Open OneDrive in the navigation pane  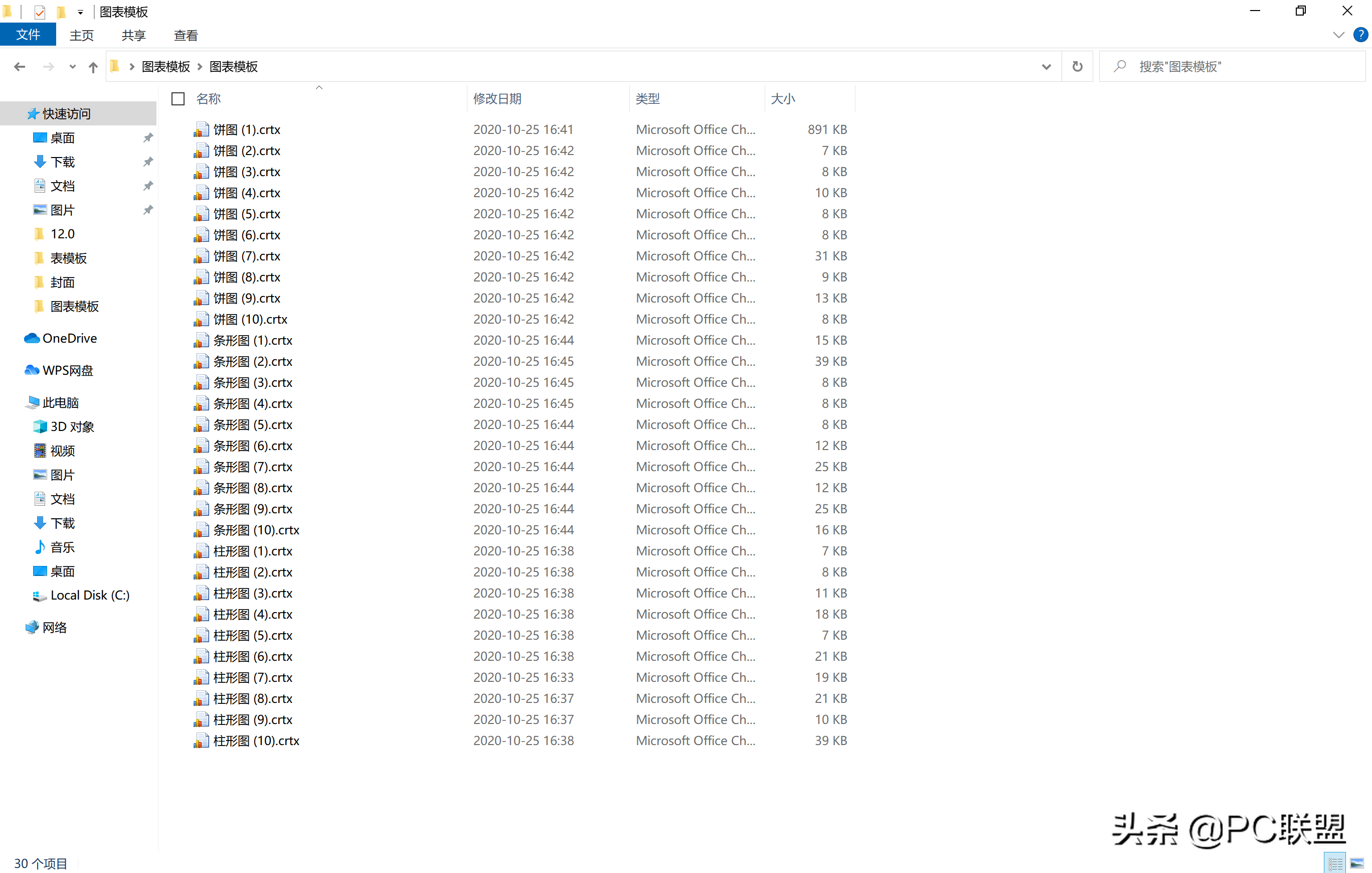pyautogui.click(x=70, y=338)
